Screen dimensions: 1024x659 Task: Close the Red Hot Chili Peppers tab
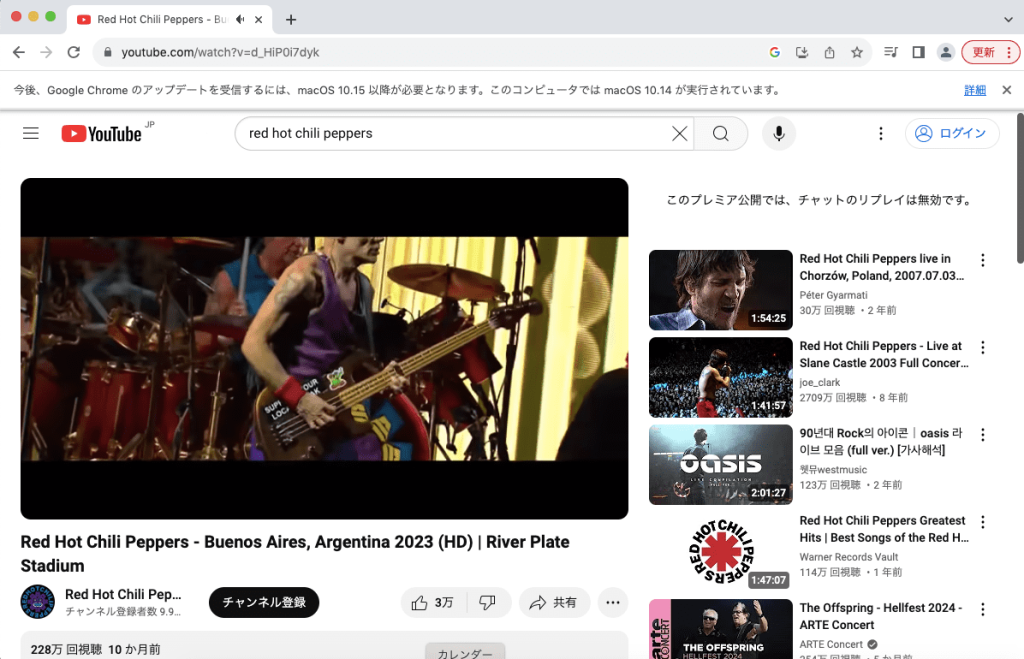pyautogui.click(x=259, y=20)
